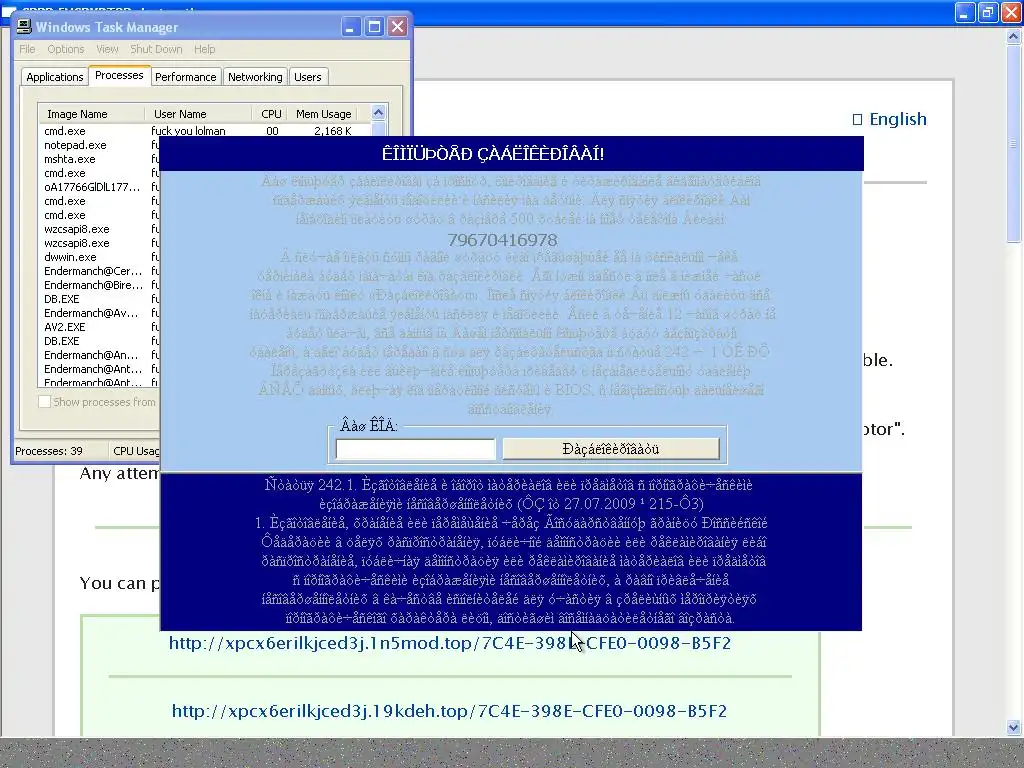Select the dwwin.exe process row

(99, 257)
